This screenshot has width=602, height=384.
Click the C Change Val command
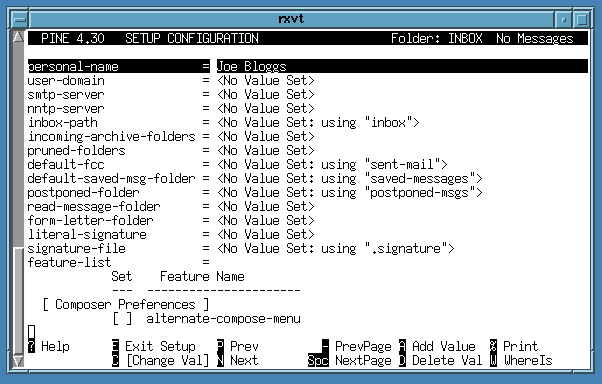[161, 361]
